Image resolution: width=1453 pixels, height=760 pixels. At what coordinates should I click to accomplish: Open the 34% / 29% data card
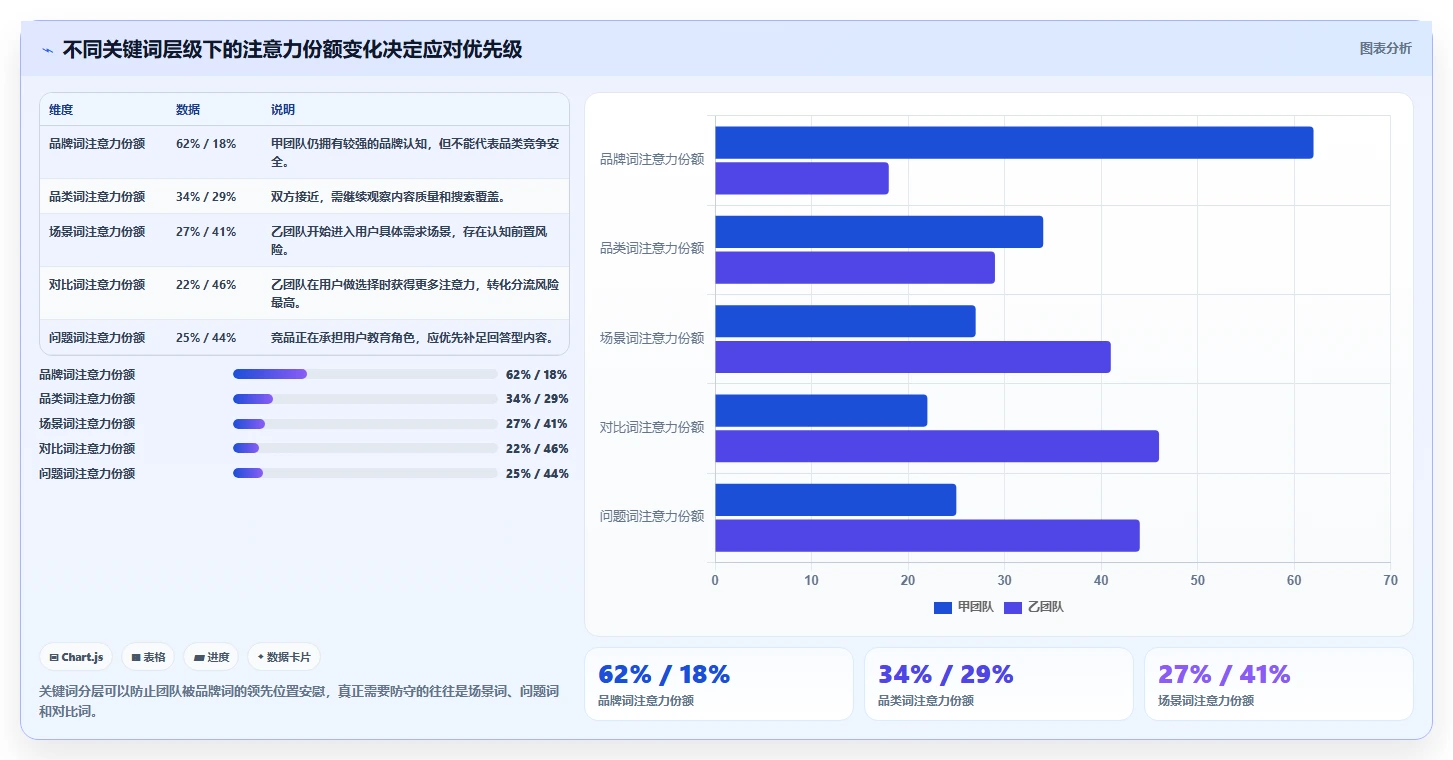tap(999, 684)
